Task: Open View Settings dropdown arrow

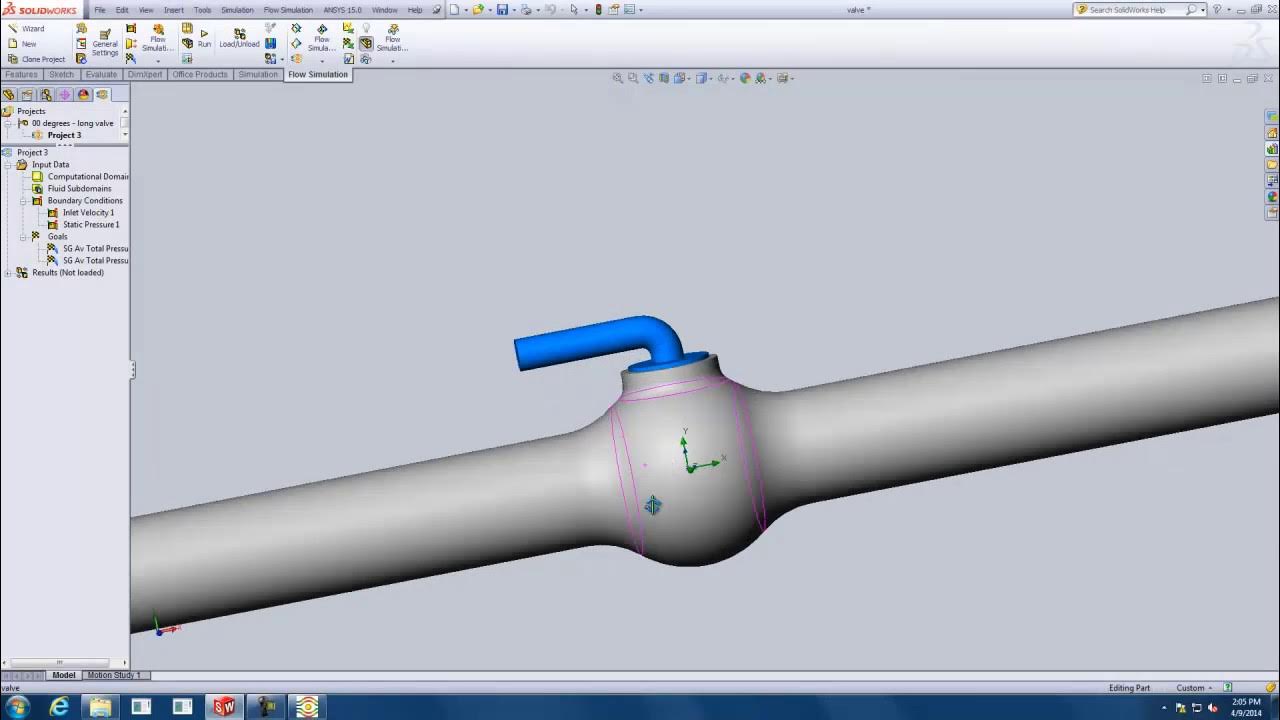Action: [792, 78]
